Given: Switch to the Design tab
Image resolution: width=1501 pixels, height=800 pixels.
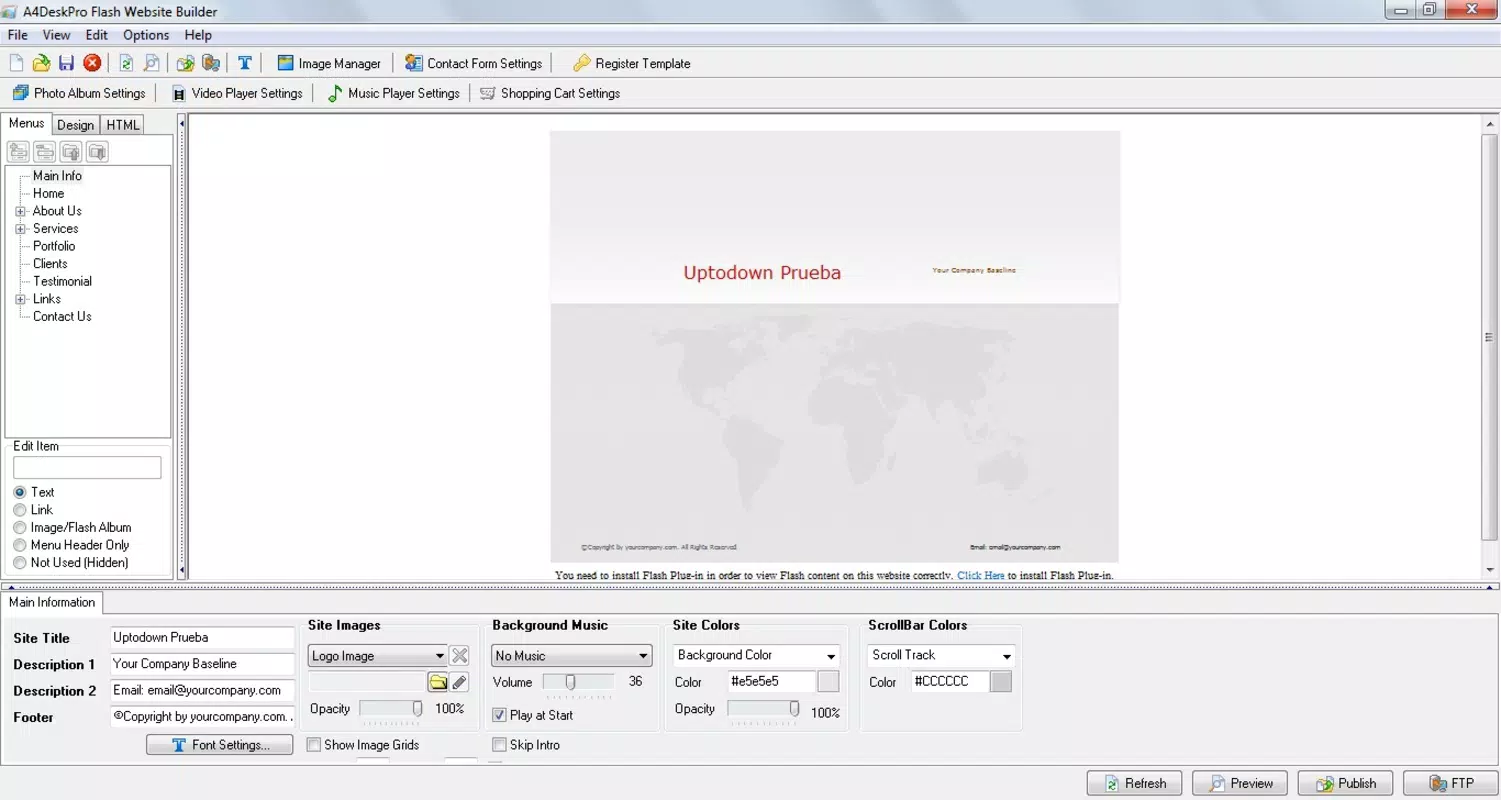Looking at the screenshot, I should click(75, 125).
